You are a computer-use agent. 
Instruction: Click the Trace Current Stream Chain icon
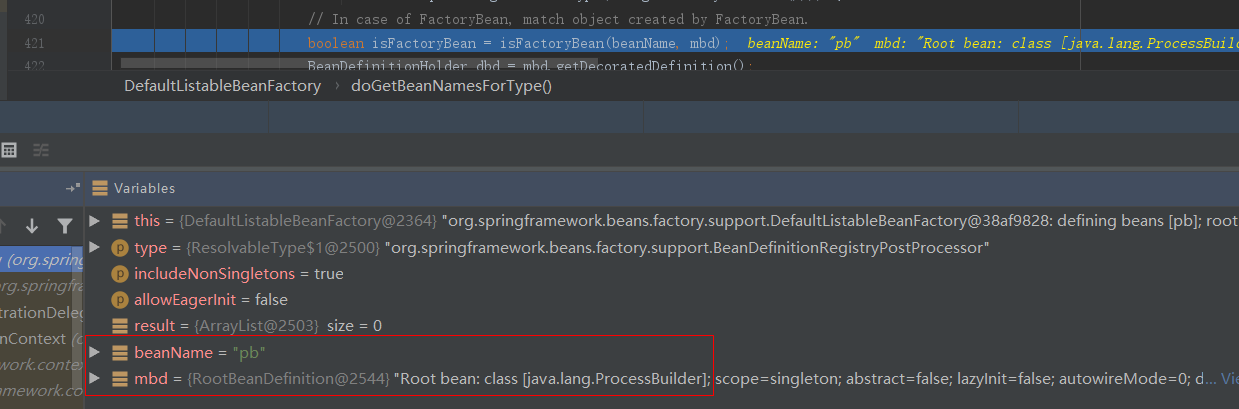point(41,150)
